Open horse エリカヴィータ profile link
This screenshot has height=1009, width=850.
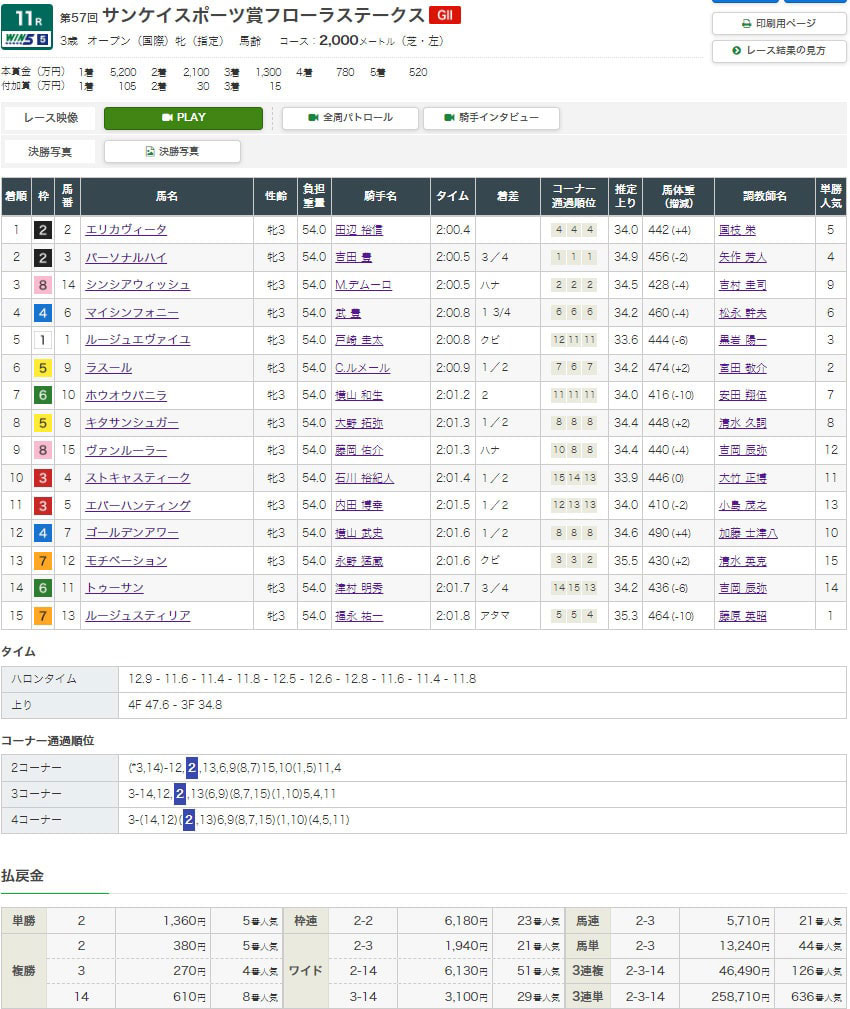[x=126, y=230]
